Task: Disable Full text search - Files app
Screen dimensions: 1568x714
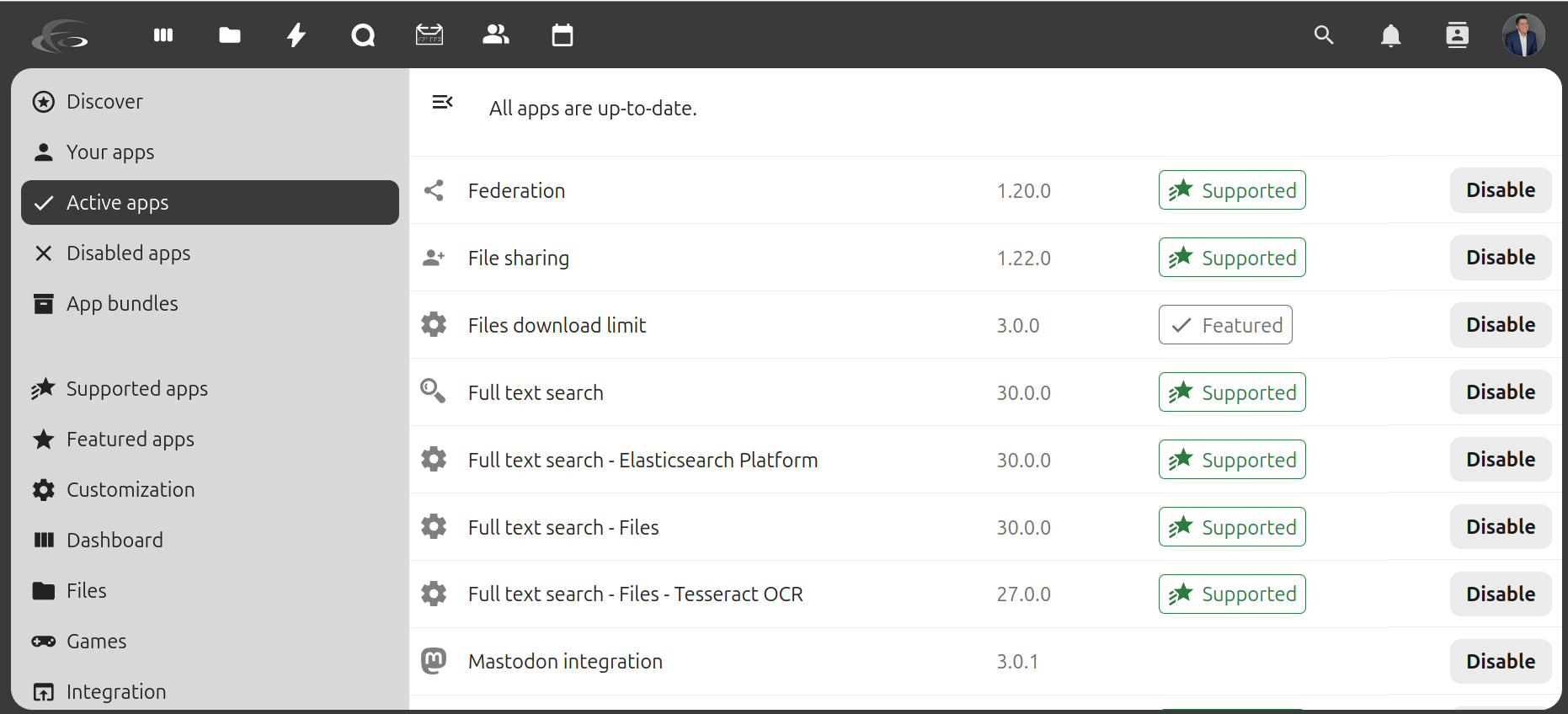Action: [1501, 527]
